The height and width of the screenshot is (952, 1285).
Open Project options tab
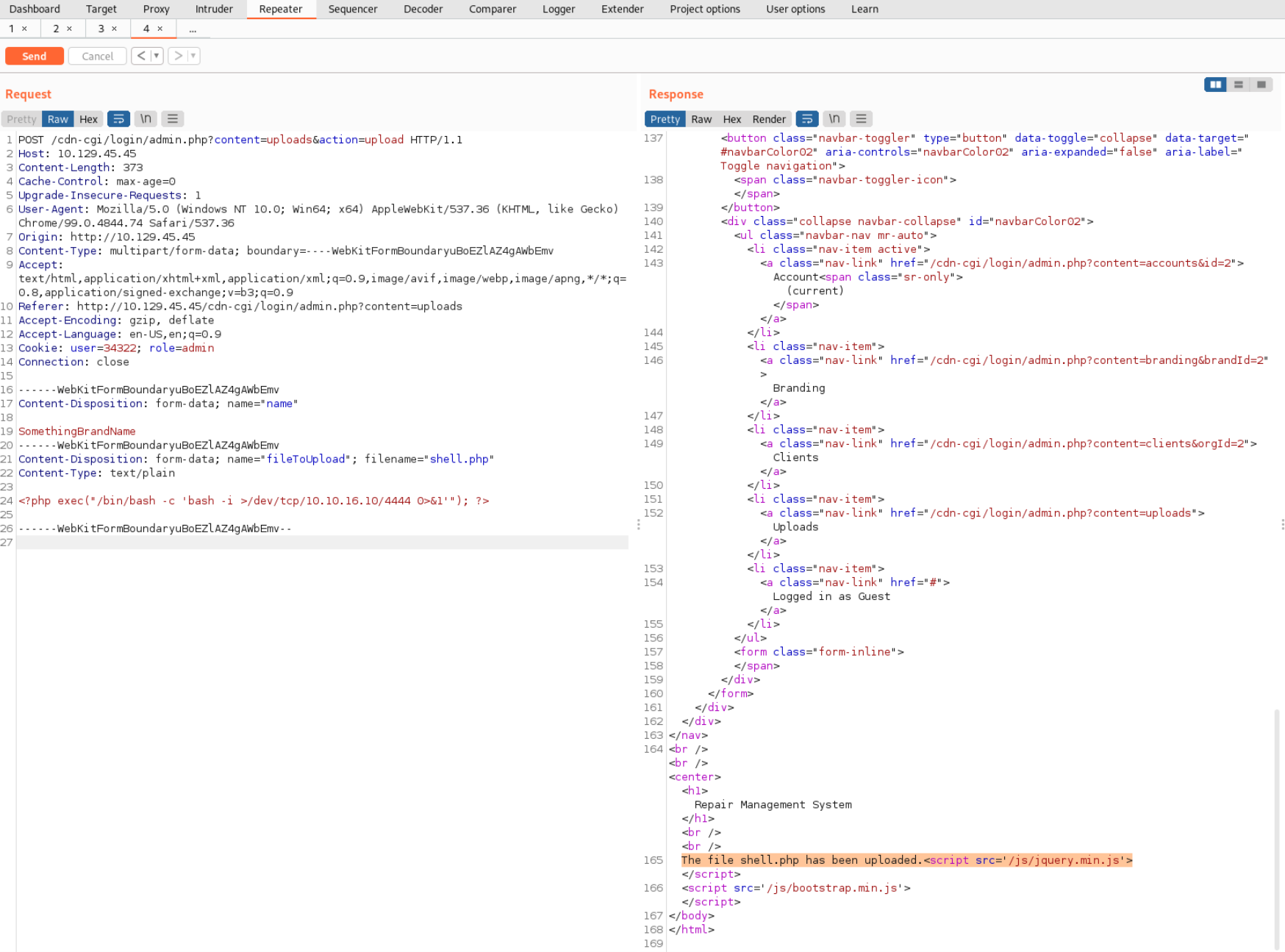pos(705,9)
